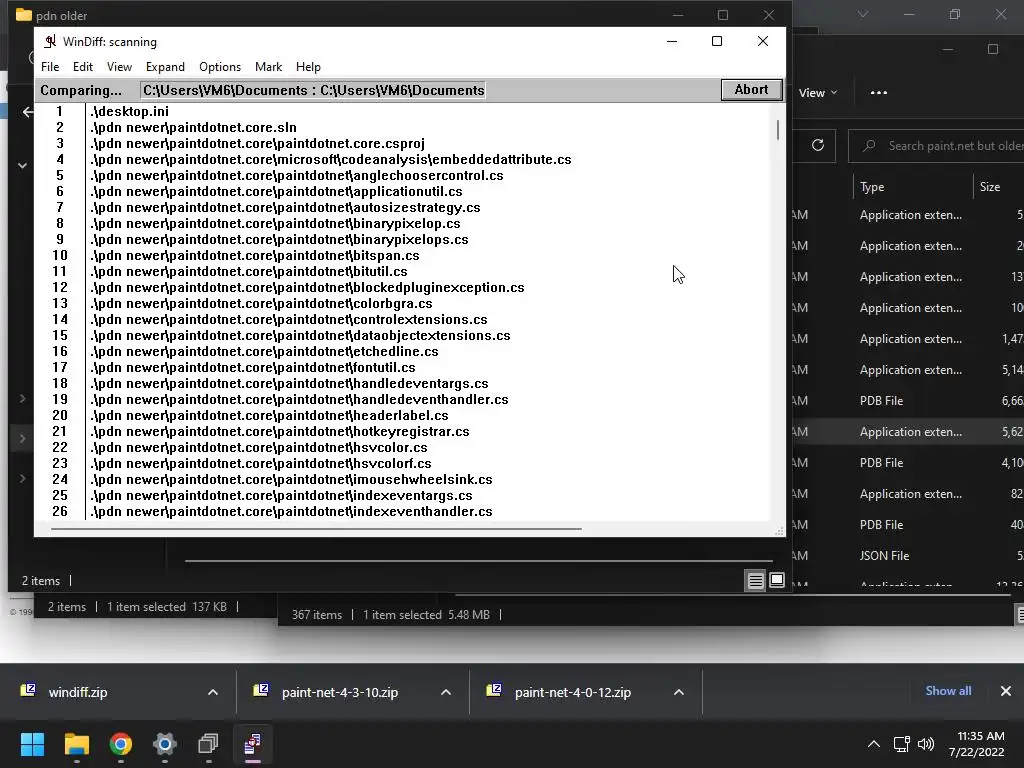Image resolution: width=1024 pixels, height=768 pixels.
Task: Select the etchedline.cs row
Action: tap(264, 351)
